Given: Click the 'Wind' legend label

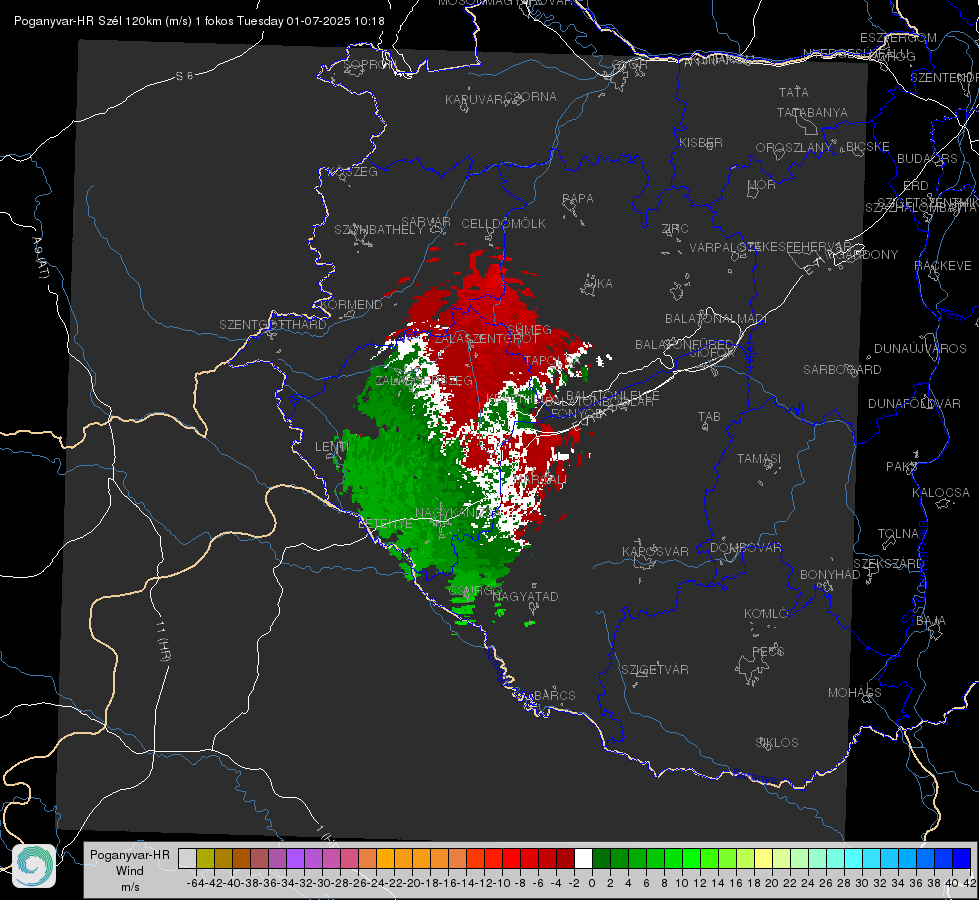Looking at the screenshot, I should point(130,871).
